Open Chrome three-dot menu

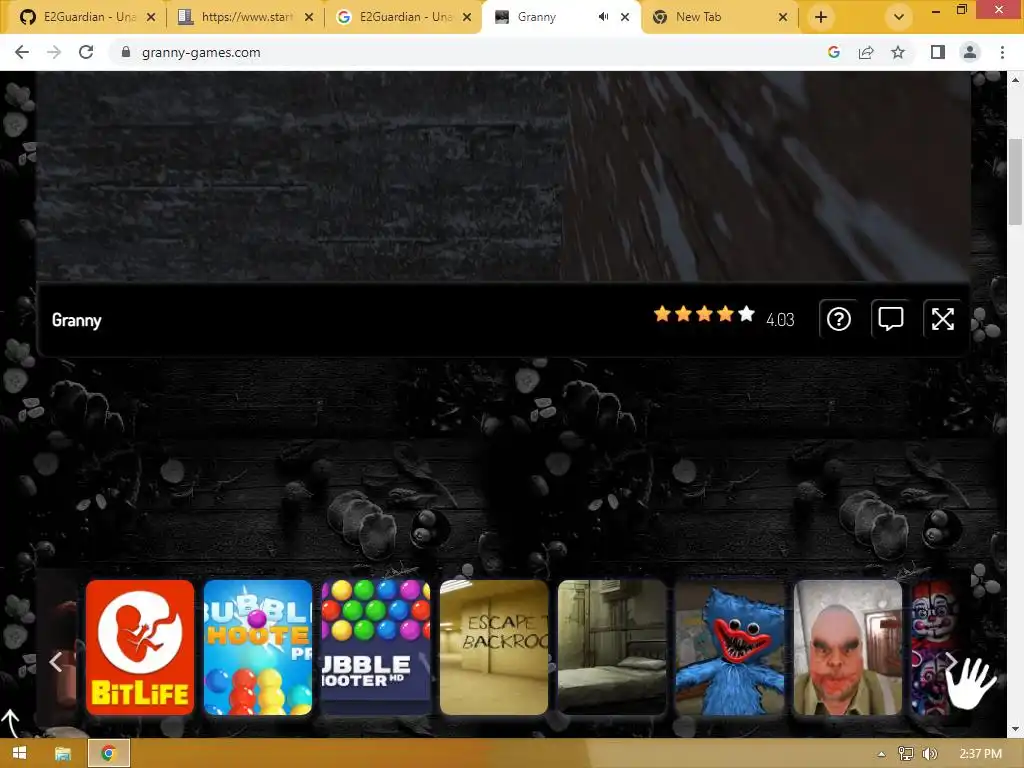coord(1002,52)
